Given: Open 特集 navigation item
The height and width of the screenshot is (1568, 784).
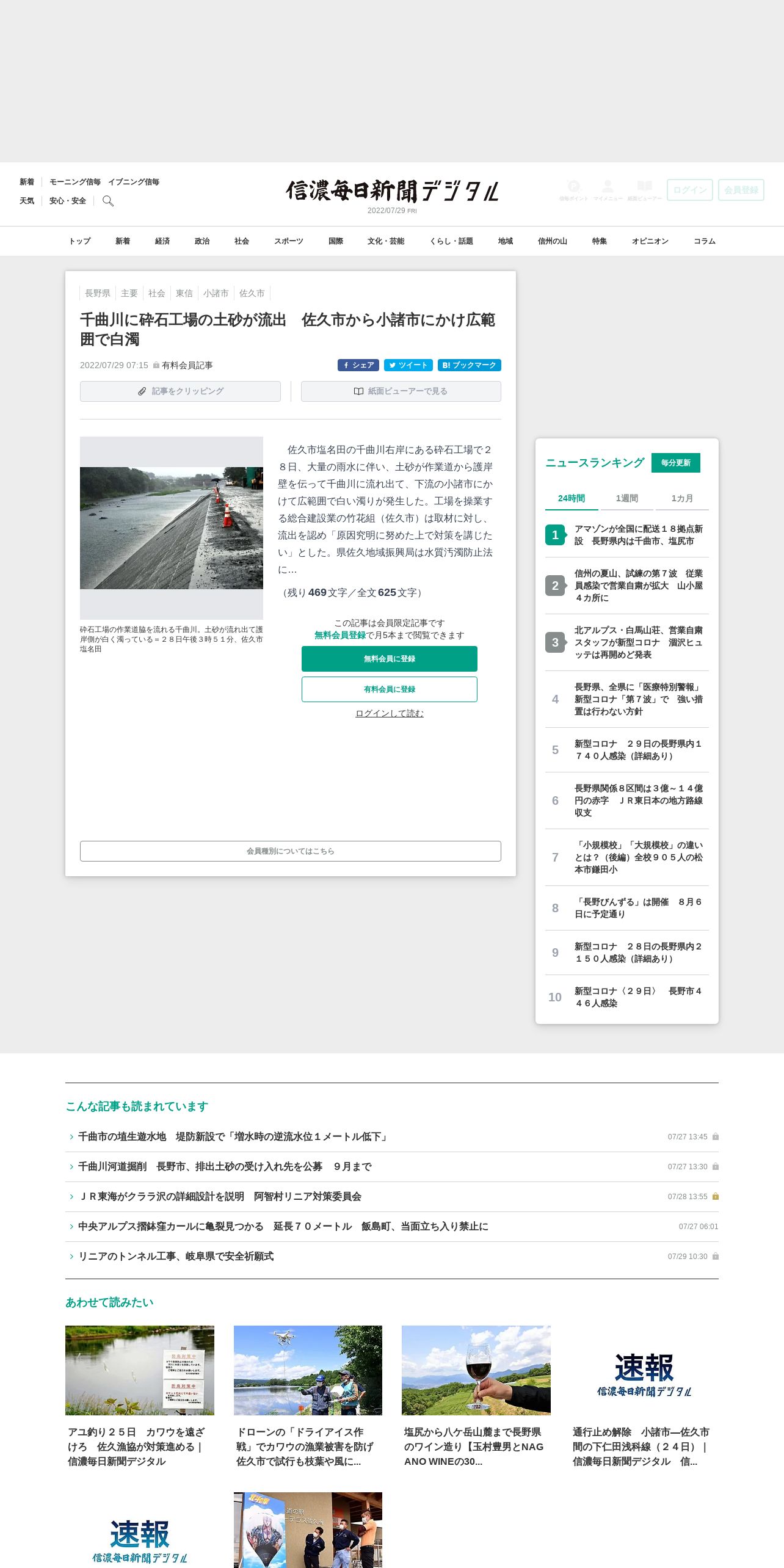Looking at the screenshot, I should pos(600,241).
